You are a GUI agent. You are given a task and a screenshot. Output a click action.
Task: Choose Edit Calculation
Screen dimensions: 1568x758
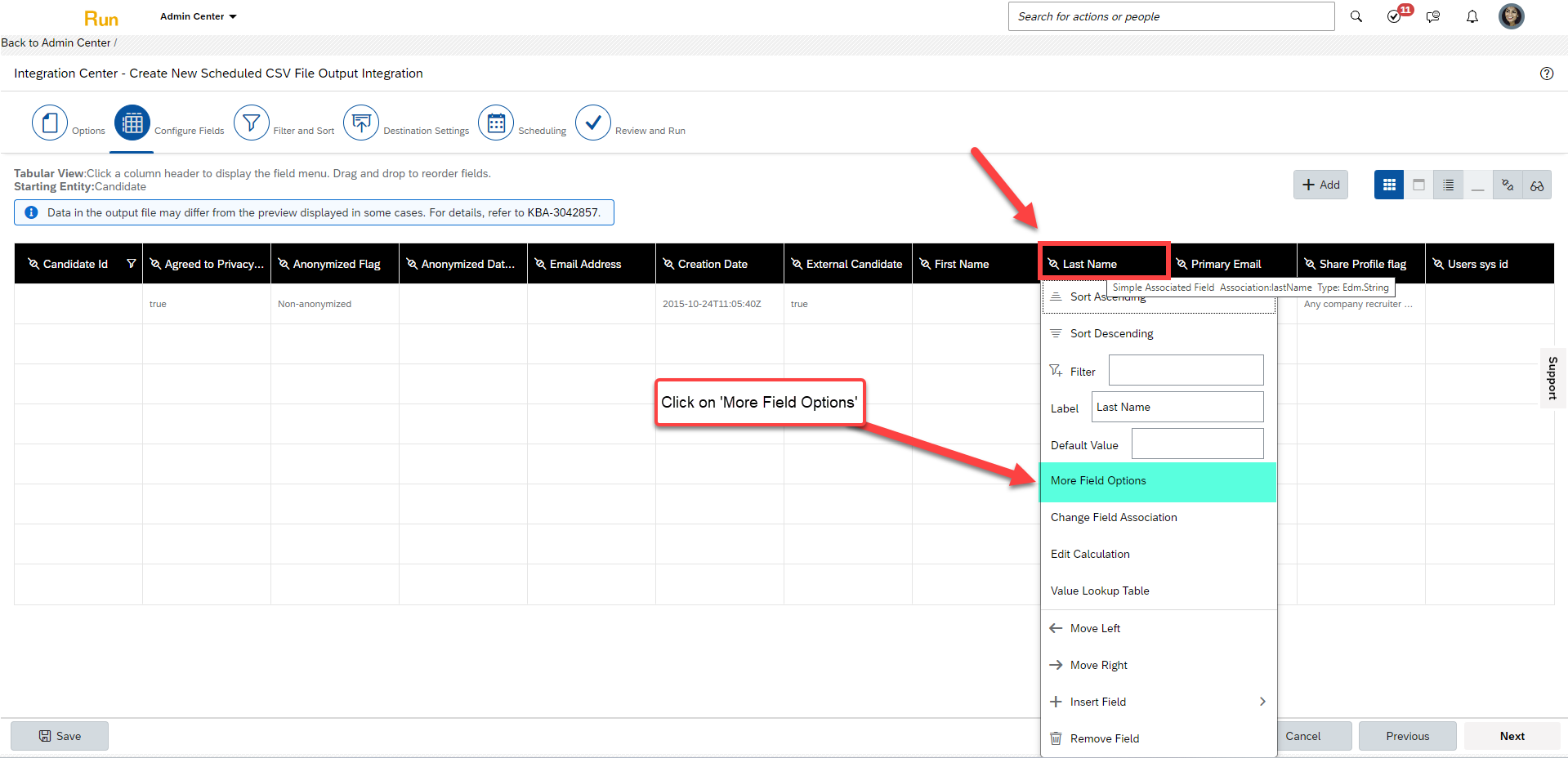(x=1158, y=555)
